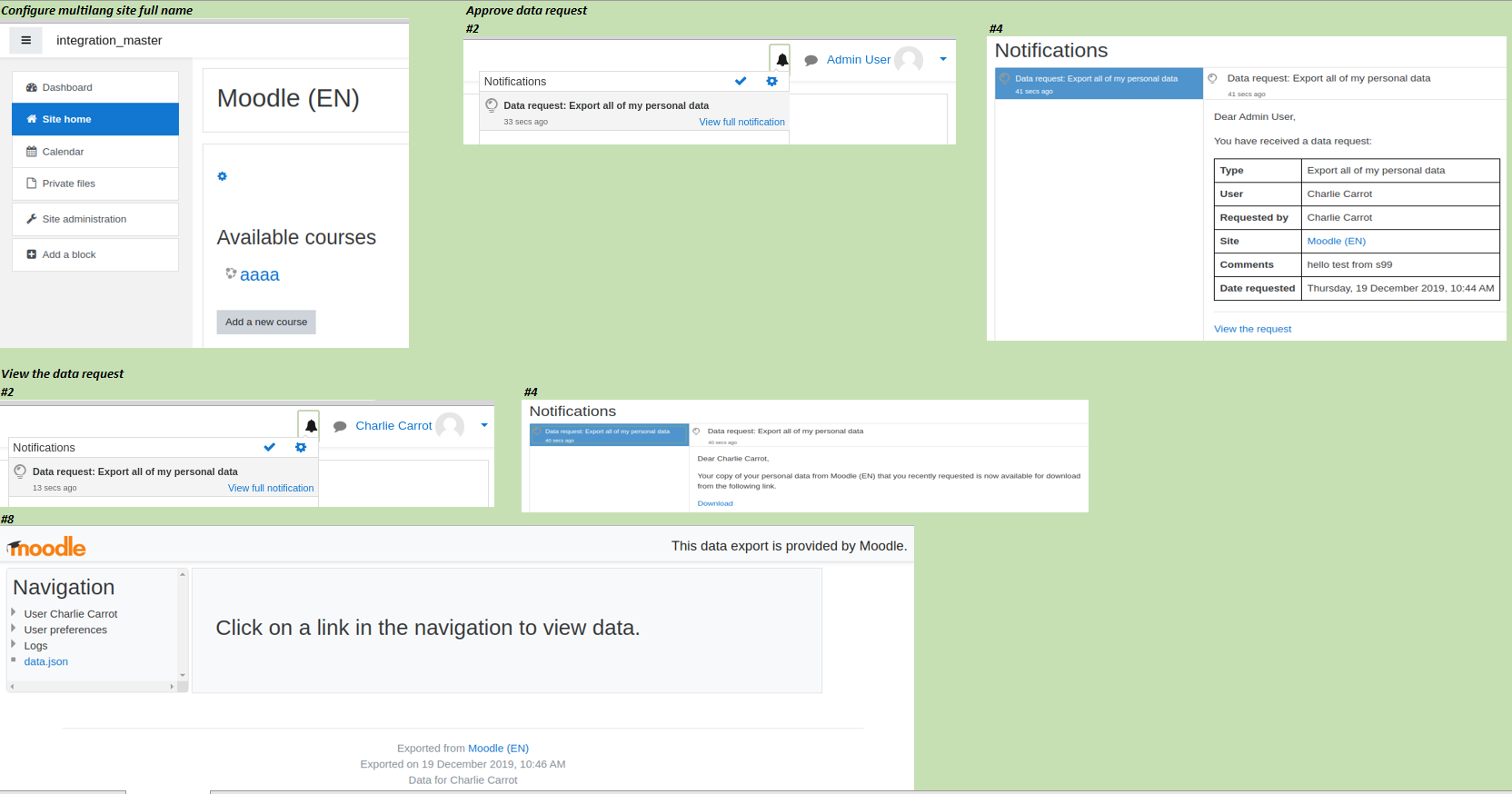
Task: Expand the Admin User menu dropdown arrow
Action: pyautogui.click(x=943, y=59)
